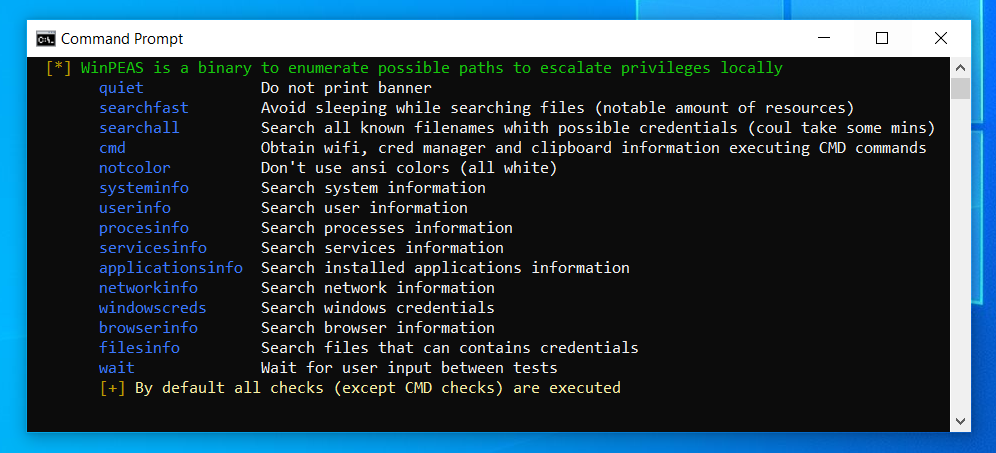Viewport: 996px width, 453px height.
Task: Click 'Search processes information' description
Action: coord(387,227)
